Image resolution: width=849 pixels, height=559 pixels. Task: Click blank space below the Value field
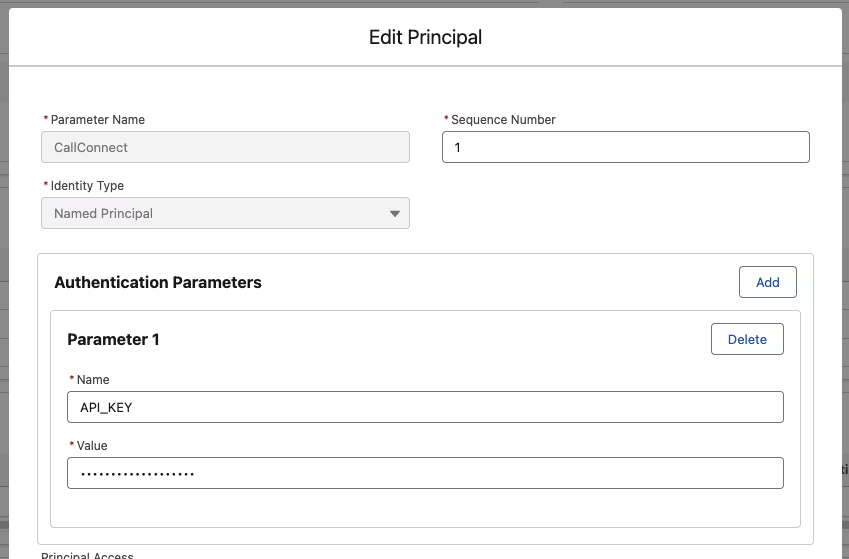(425, 508)
